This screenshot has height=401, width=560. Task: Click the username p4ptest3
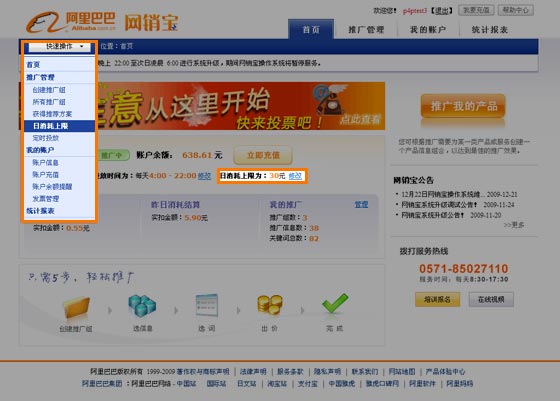click(415, 11)
